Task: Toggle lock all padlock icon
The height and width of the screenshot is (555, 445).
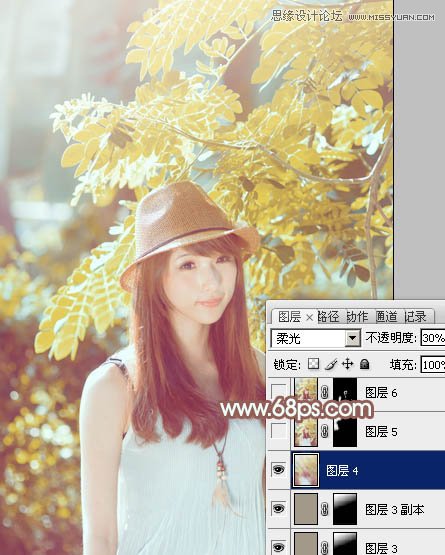Action: tap(365, 364)
